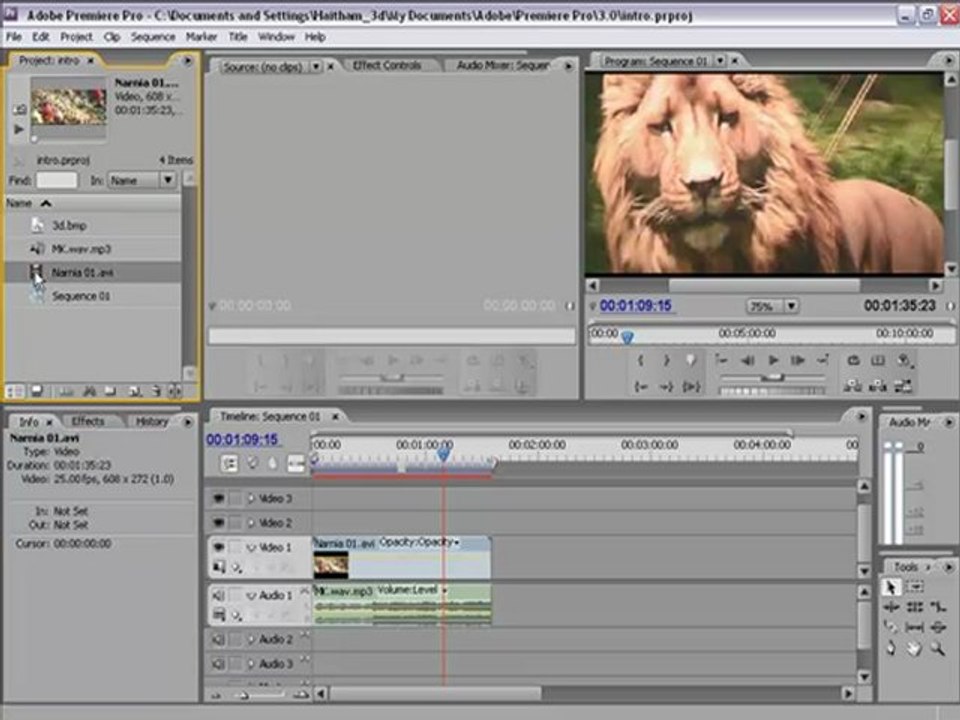Set unnumbered marker in Program monitor
The image size is (960, 720).
(692, 361)
